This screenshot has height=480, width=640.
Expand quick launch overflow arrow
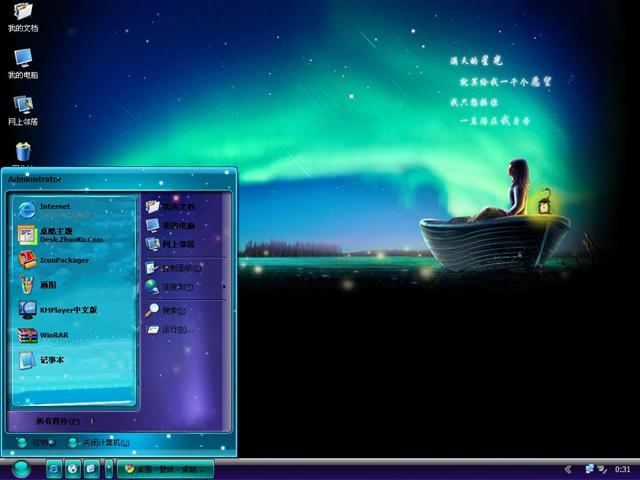[x=109, y=469]
